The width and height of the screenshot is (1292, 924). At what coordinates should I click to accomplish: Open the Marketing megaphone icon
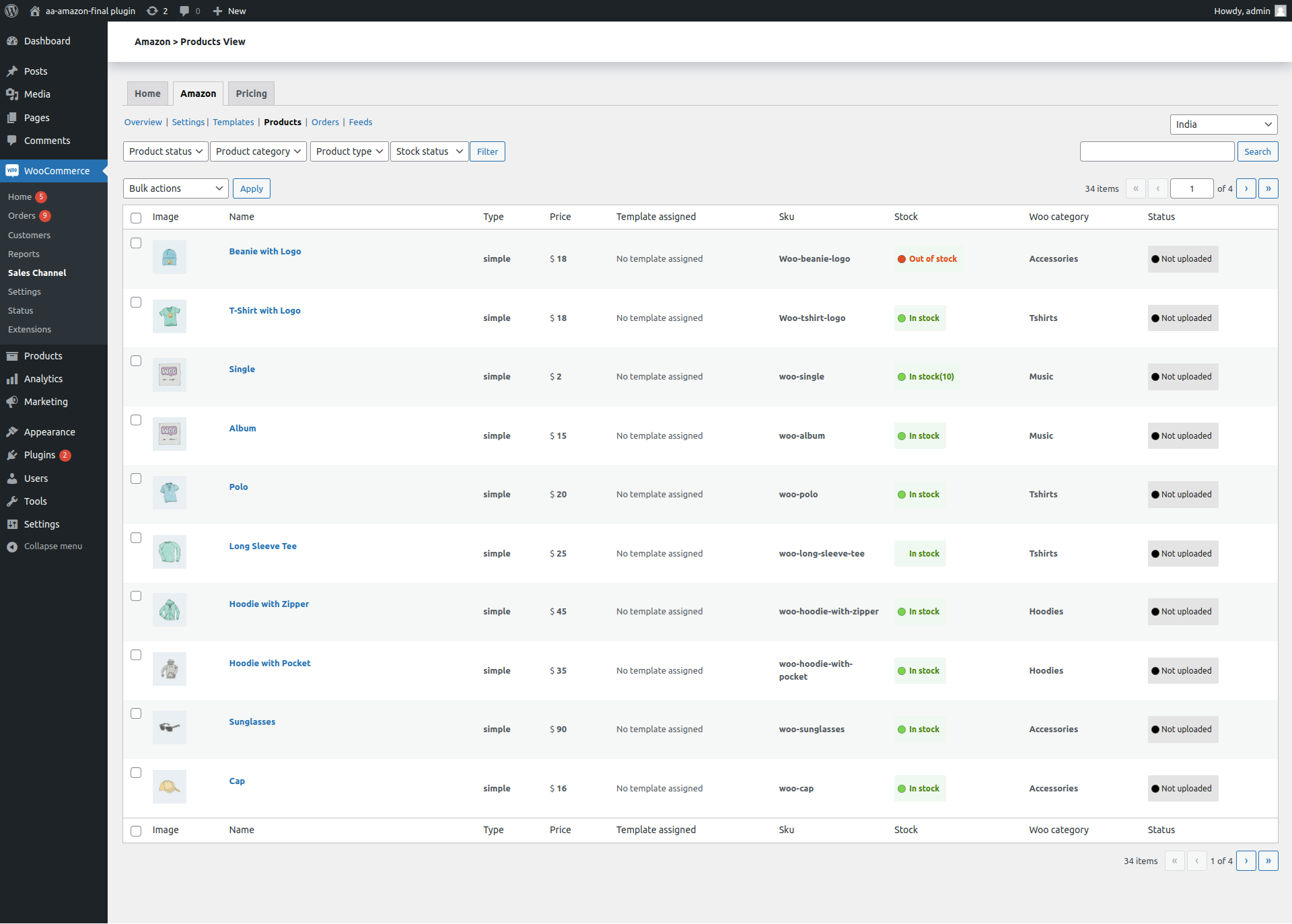click(x=12, y=402)
